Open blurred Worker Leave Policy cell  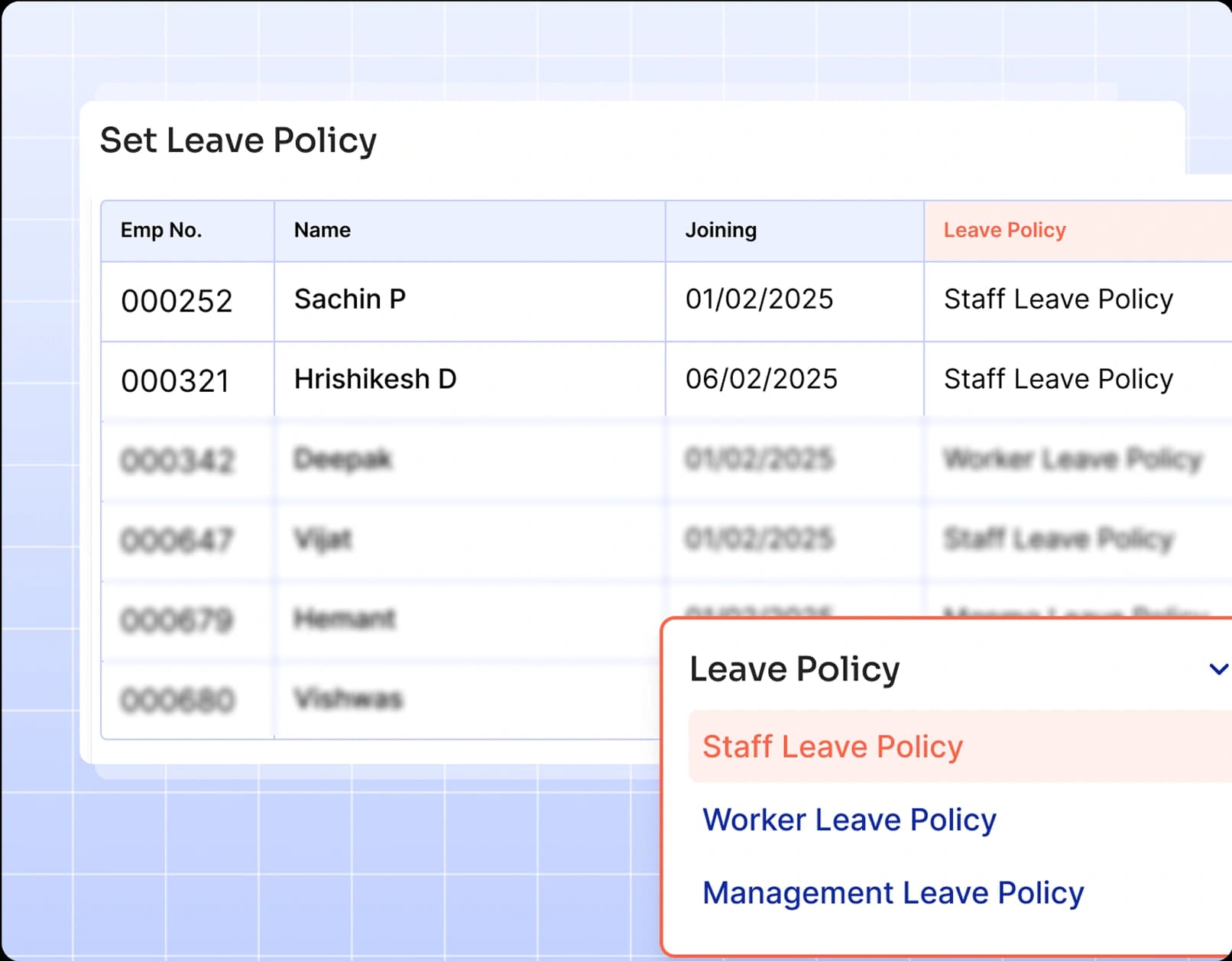click(1072, 459)
